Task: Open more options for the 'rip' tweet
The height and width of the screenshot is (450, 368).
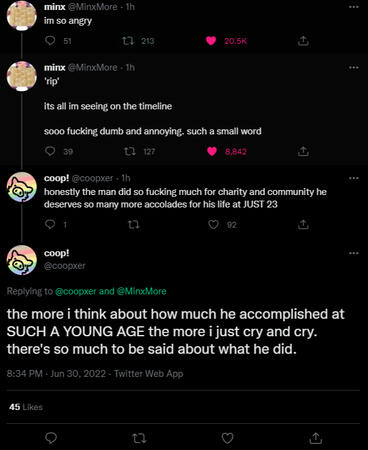Action: (354, 68)
